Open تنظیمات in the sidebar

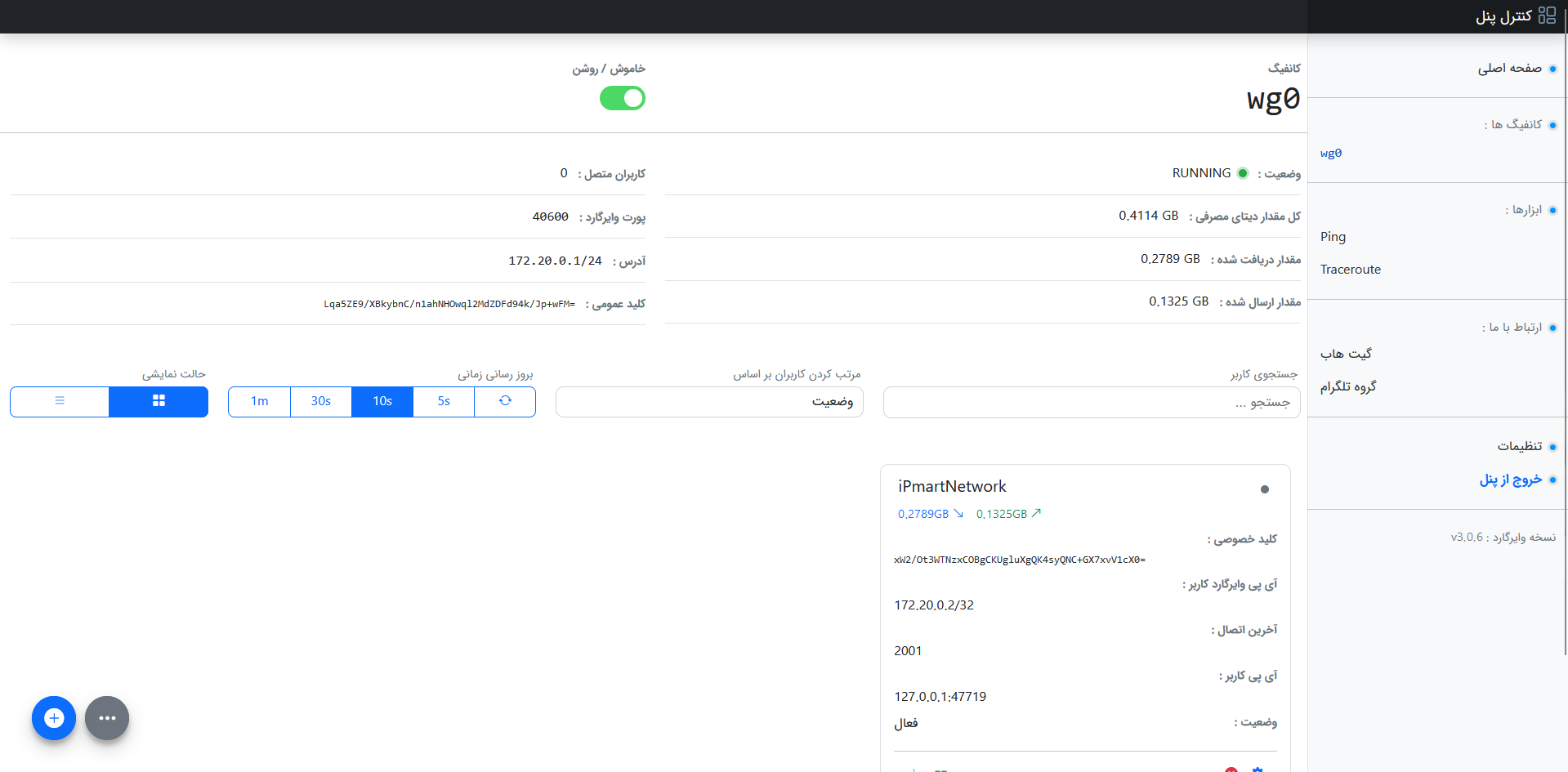[1520, 446]
